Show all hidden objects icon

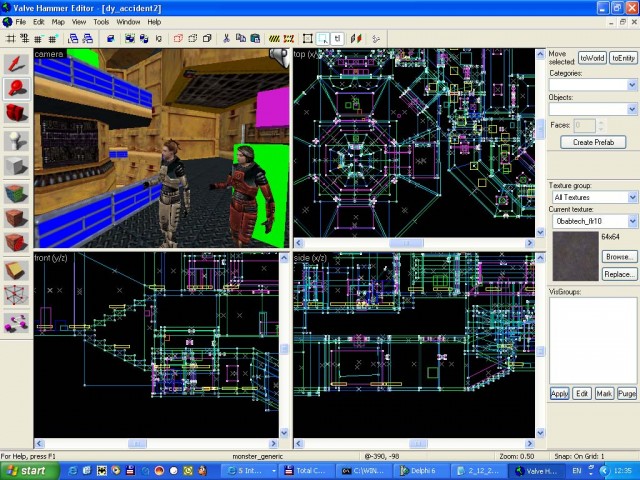click(x=207, y=39)
